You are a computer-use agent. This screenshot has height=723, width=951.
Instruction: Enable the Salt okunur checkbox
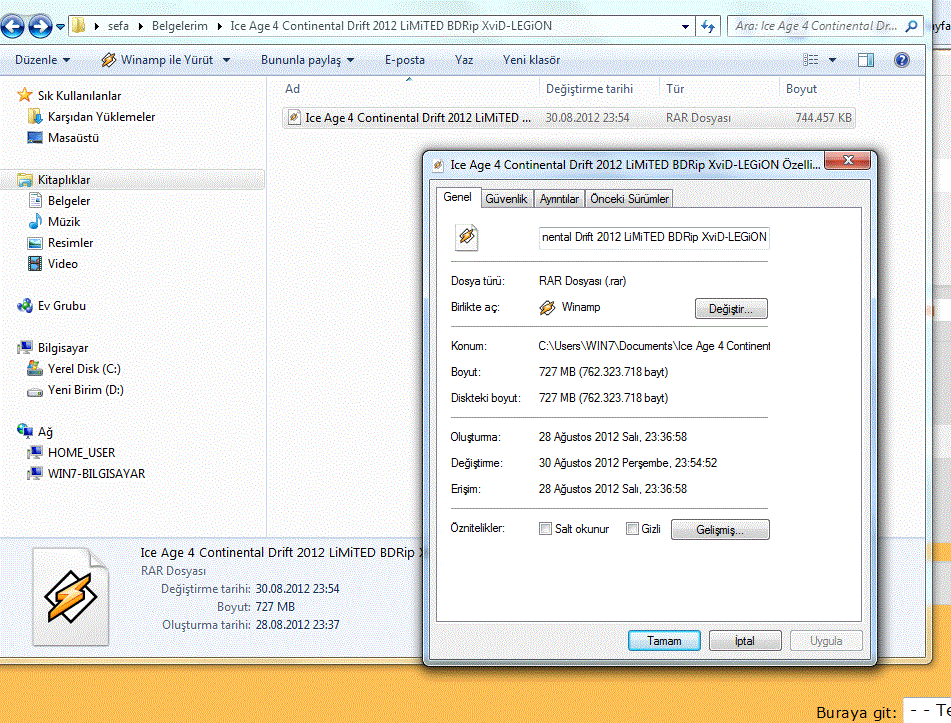pyautogui.click(x=545, y=529)
